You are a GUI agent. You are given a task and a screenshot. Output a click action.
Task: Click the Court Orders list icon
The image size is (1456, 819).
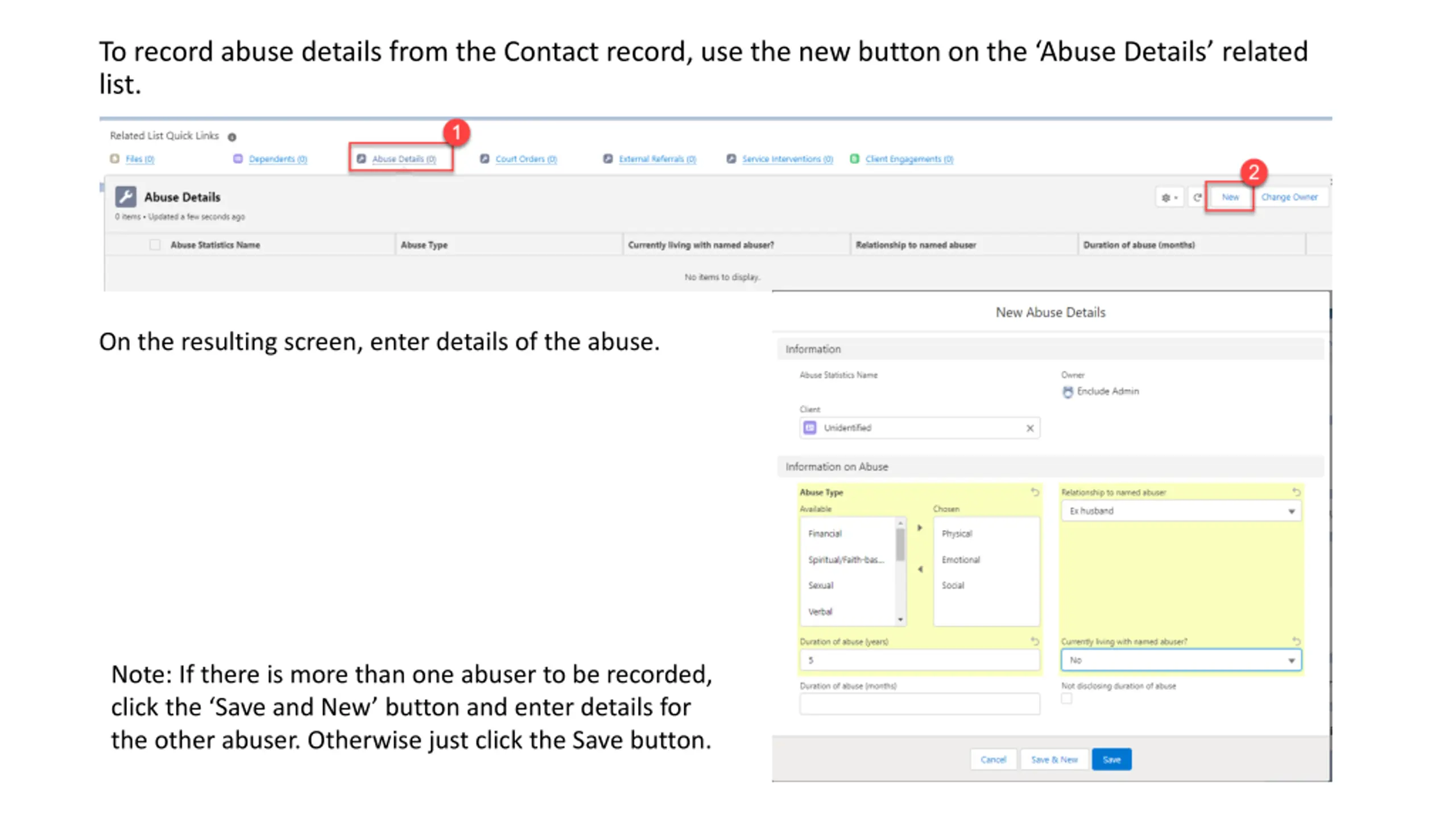485,159
